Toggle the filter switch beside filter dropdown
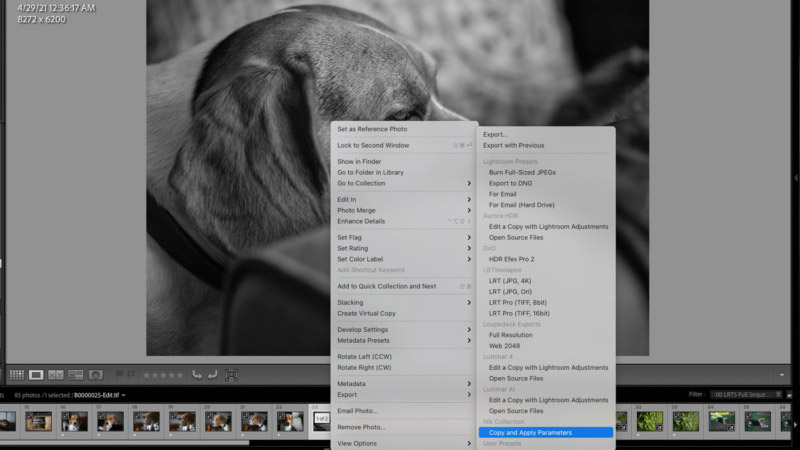The width and height of the screenshot is (800, 450). coord(789,395)
